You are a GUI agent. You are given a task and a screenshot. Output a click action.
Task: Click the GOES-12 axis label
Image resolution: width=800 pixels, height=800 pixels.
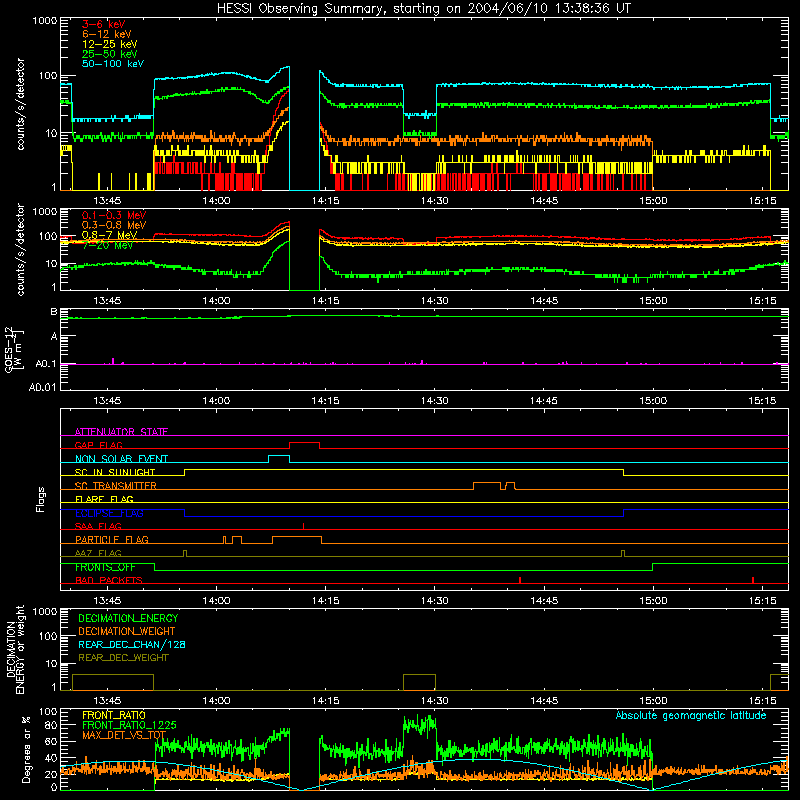point(13,349)
